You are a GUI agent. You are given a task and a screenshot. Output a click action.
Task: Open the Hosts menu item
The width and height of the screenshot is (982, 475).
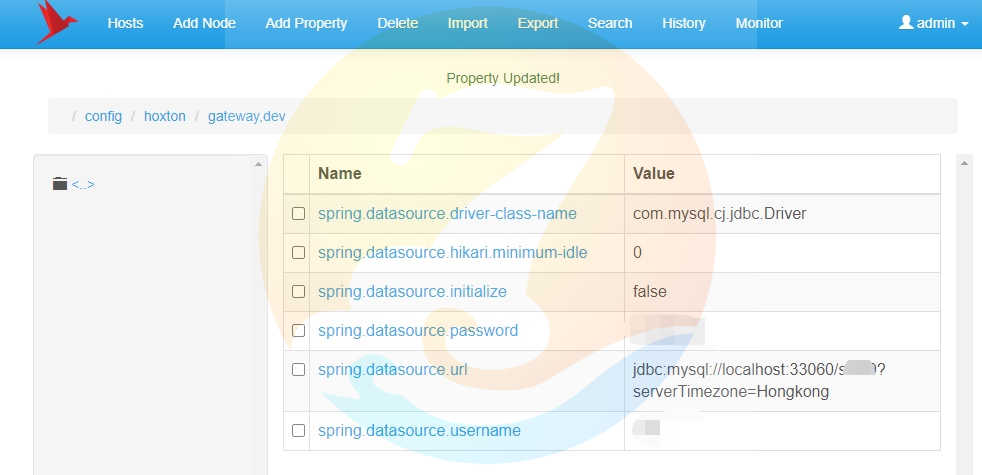(x=125, y=23)
